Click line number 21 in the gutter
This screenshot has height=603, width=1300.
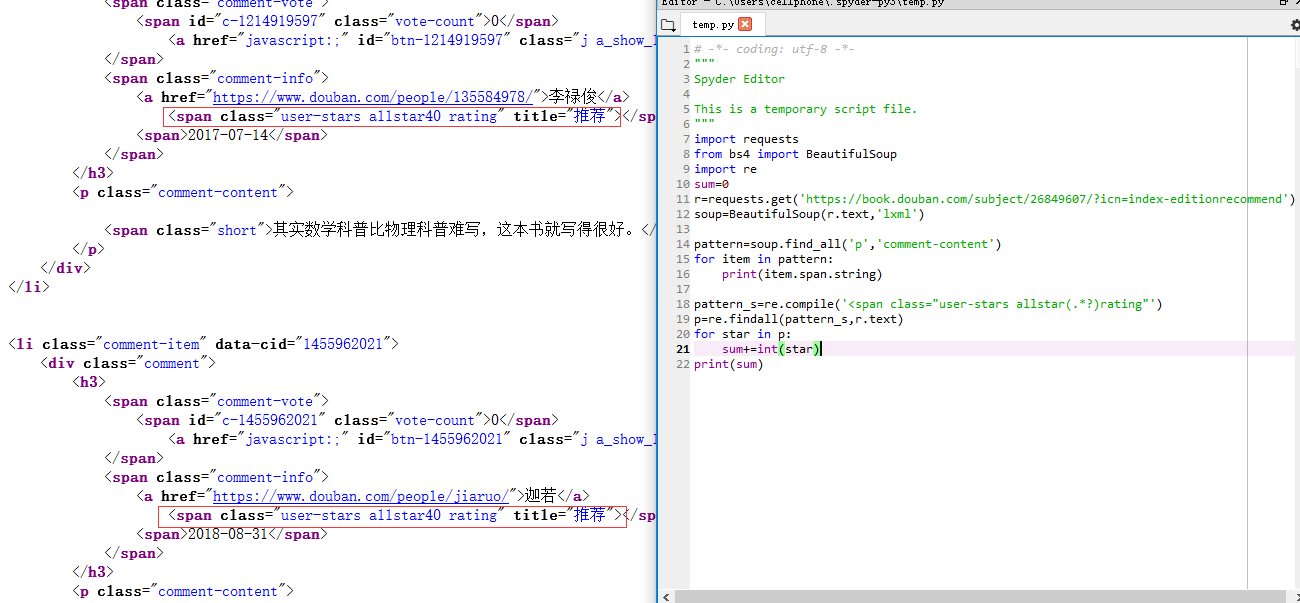(683, 349)
